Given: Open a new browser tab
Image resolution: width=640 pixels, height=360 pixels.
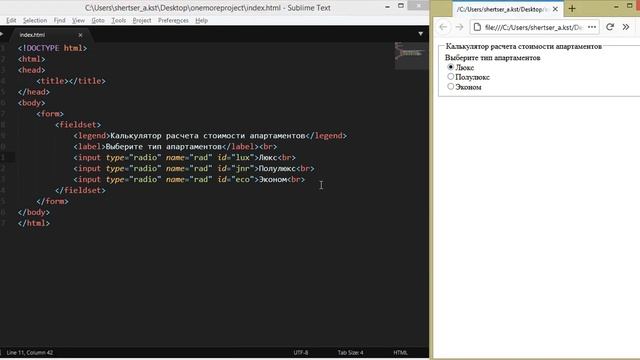Looking at the screenshot, I should [572, 9].
